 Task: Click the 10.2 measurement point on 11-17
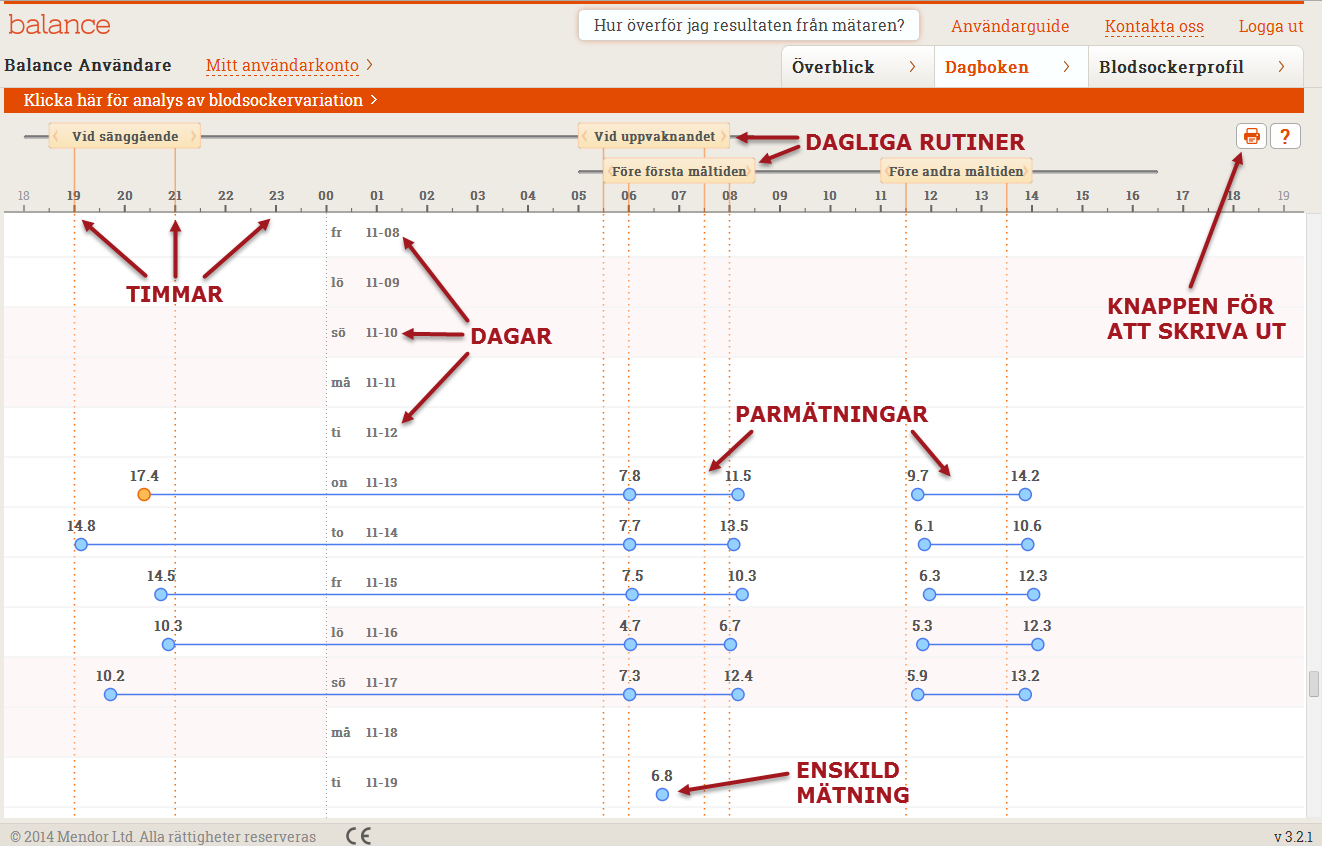click(x=110, y=694)
